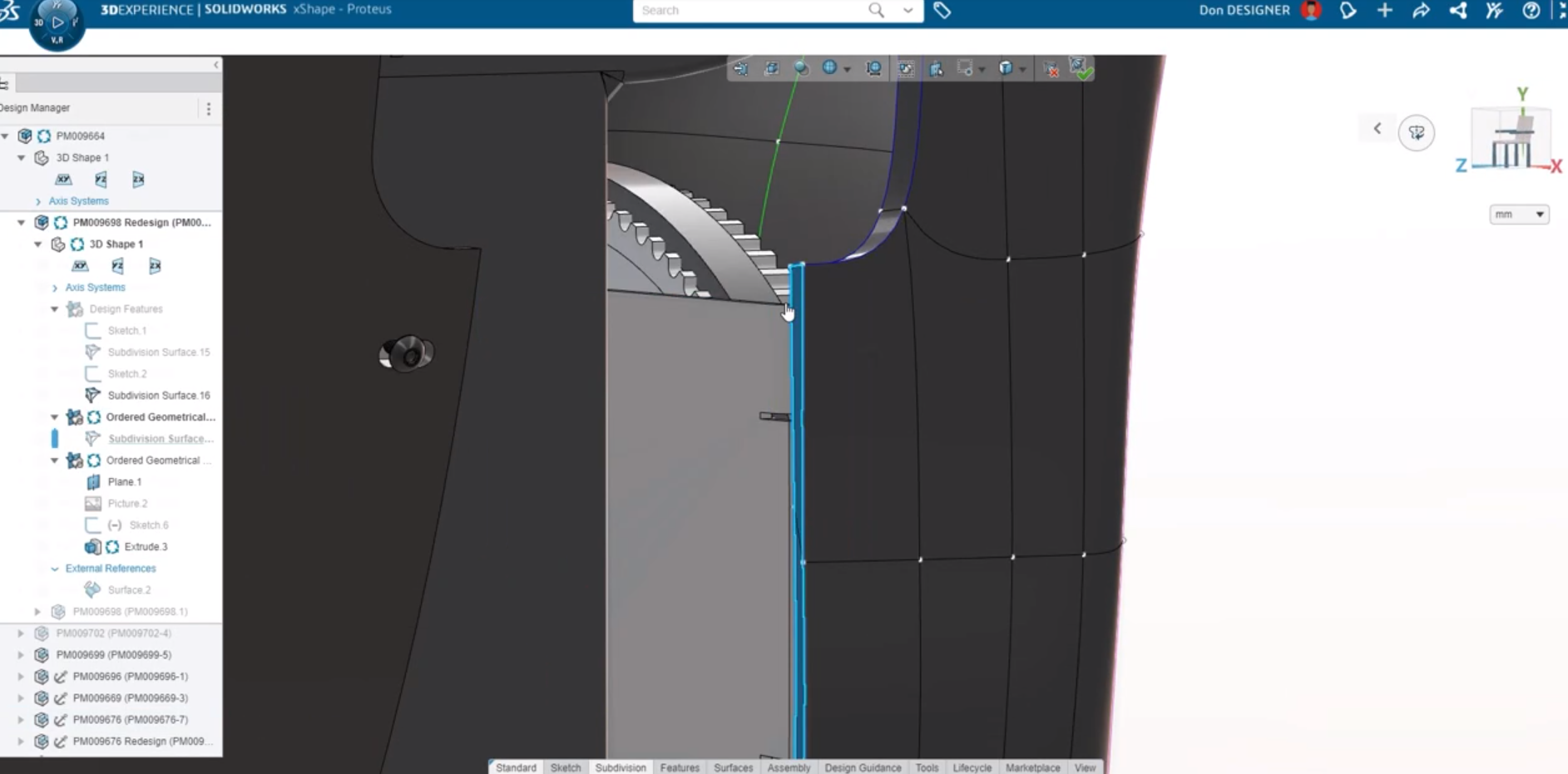Click the add (+) icon in the top bar
1568x774 pixels.
(x=1384, y=11)
